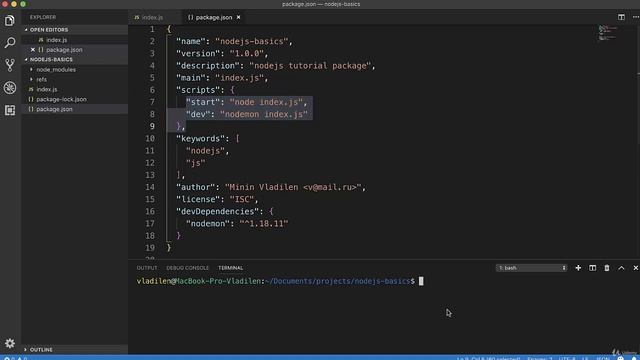Click line number 1 in gutter

pos(152,29)
